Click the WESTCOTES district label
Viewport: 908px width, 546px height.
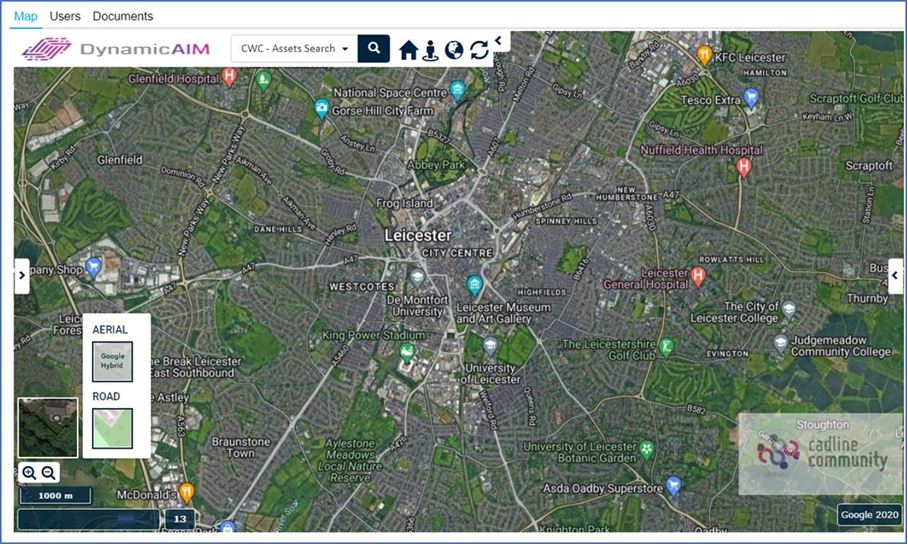pyautogui.click(x=362, y=287)
